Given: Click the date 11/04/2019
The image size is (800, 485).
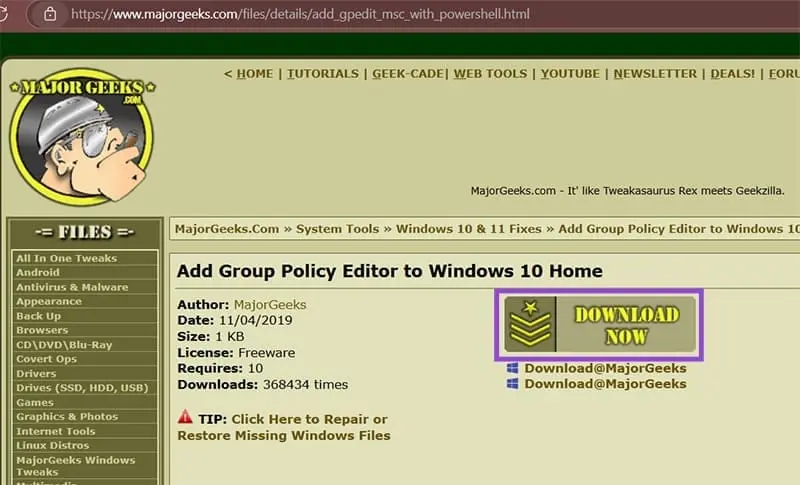Looking at the screenshot, I should pyautogui.click(x=256, y=320).
